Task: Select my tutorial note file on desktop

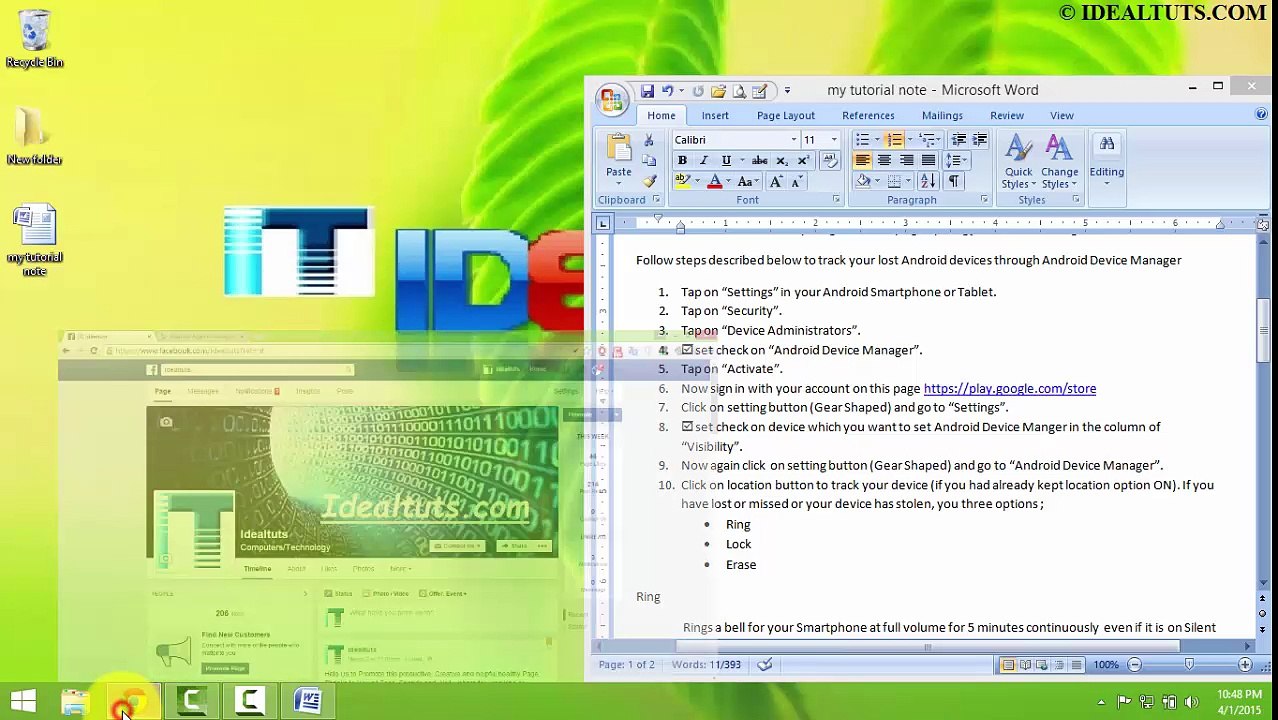Action: [35, 240]
